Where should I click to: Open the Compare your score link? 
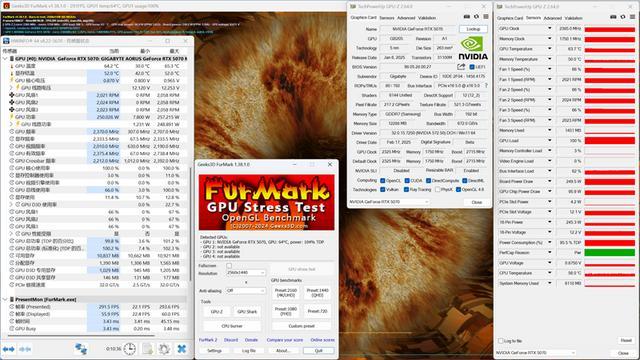coord(284,340)
